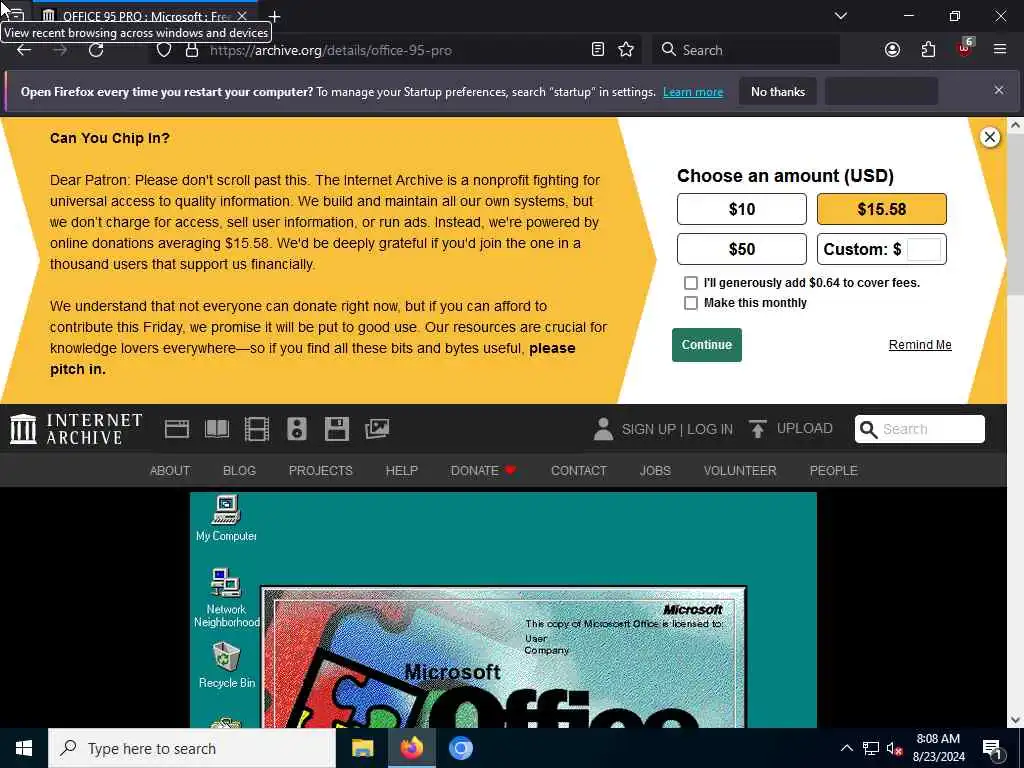This screenshot has width=1024, height=768.
Task: Toggle Firefox reader view icon
Action: point(598,50)
